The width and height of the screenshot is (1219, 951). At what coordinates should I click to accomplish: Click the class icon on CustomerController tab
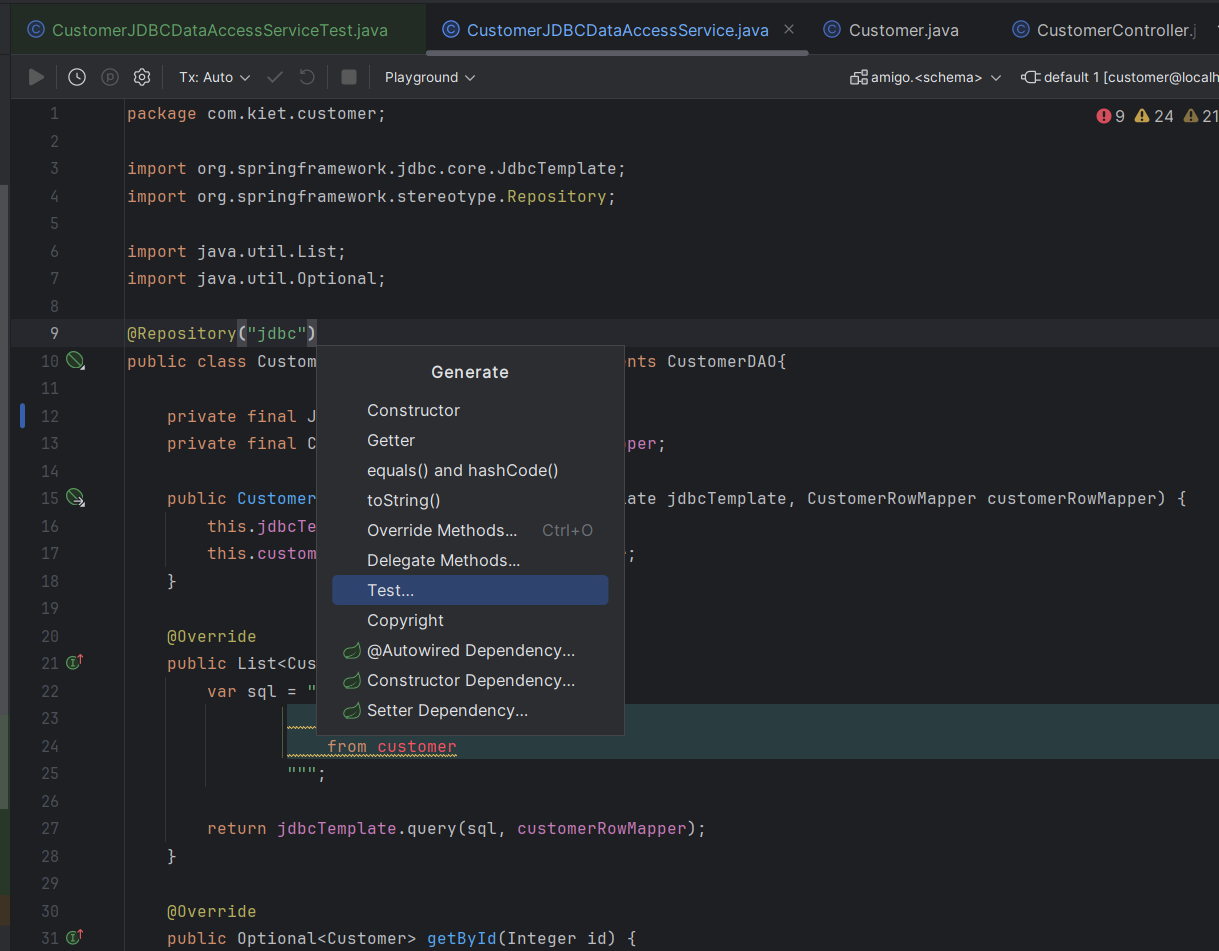tap(1020, 30)
